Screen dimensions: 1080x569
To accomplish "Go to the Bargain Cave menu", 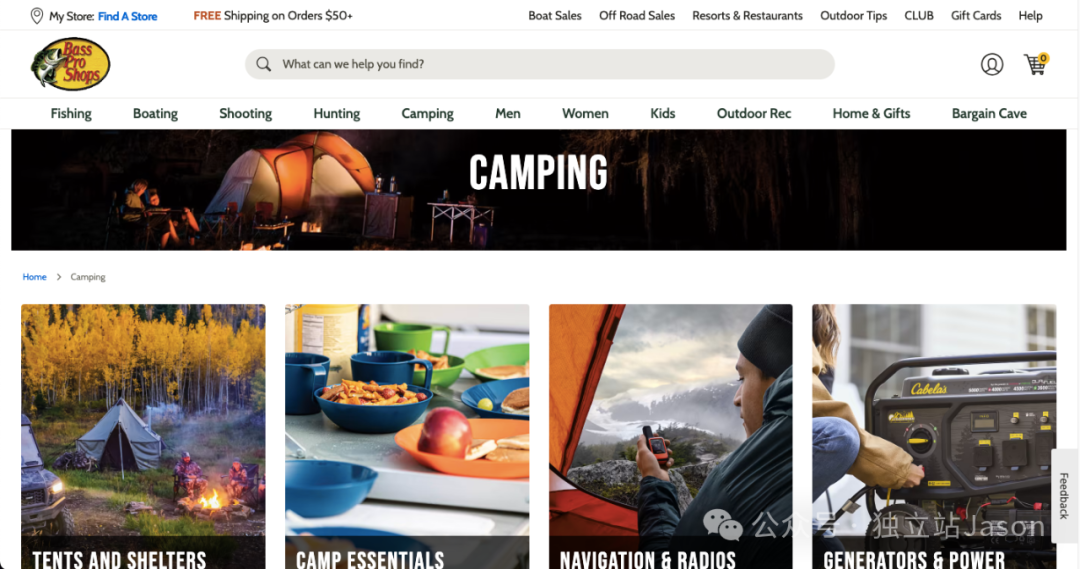I will (x=989, y=114).
